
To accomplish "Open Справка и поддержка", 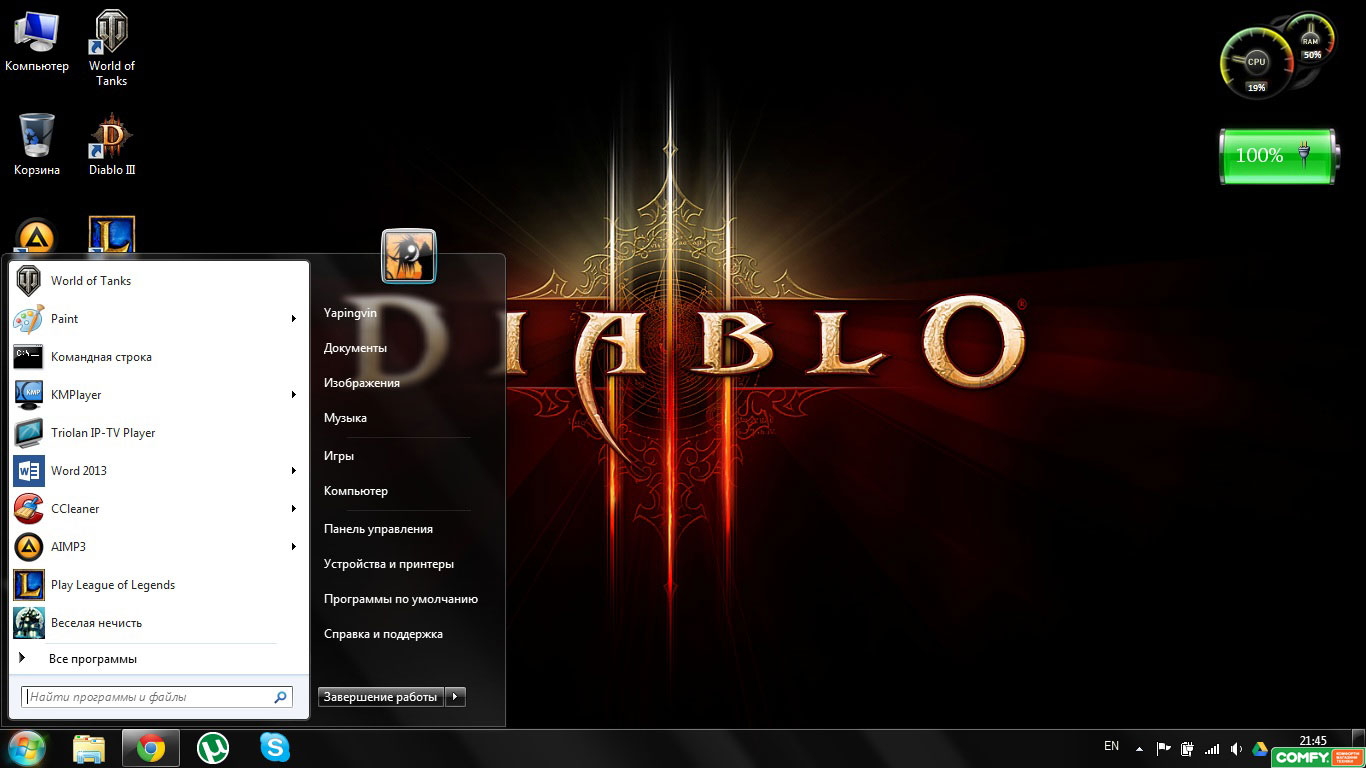I will click(383, 634).
